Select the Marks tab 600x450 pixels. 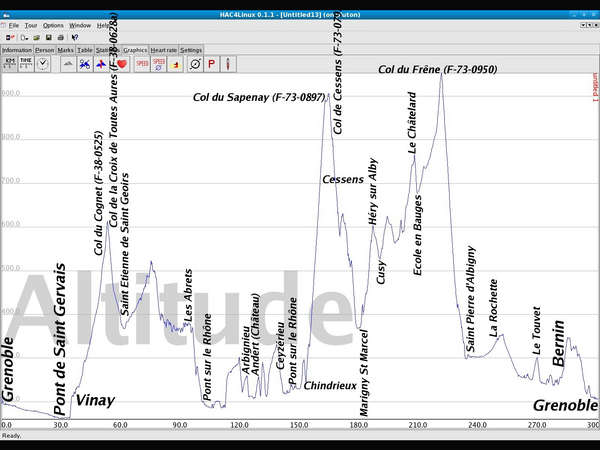pos(65,49)
